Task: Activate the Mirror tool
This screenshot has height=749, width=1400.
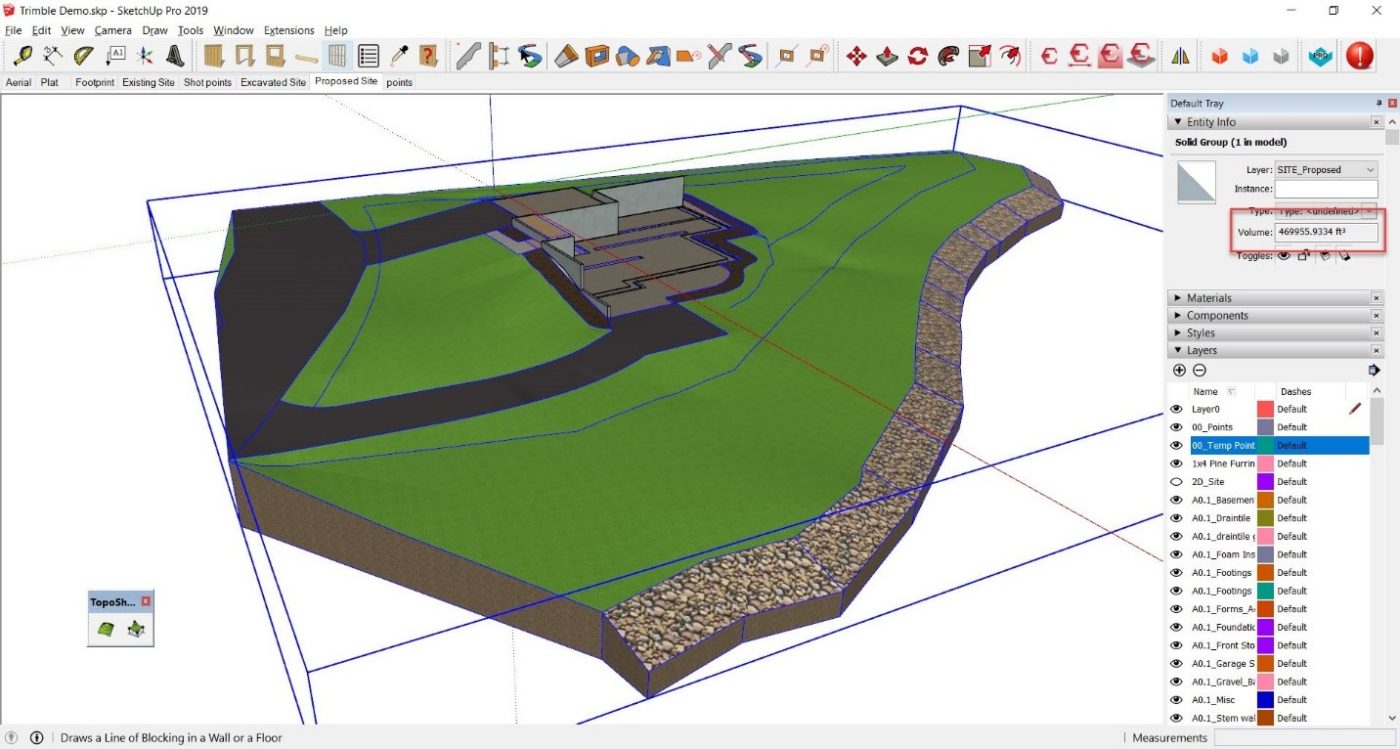Action: (1180, 57)
